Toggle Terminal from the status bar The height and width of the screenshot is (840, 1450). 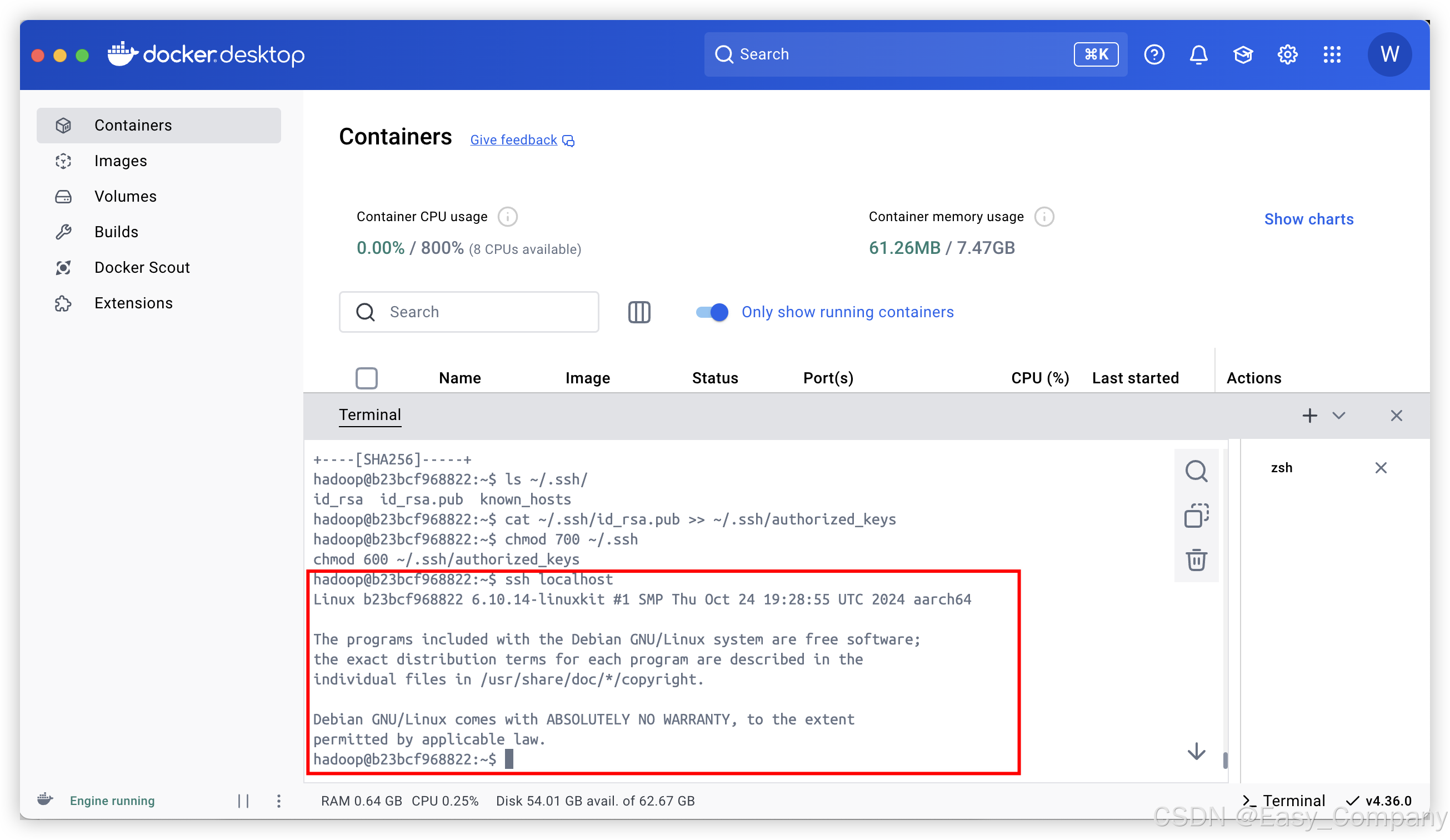coord(1284,801)
